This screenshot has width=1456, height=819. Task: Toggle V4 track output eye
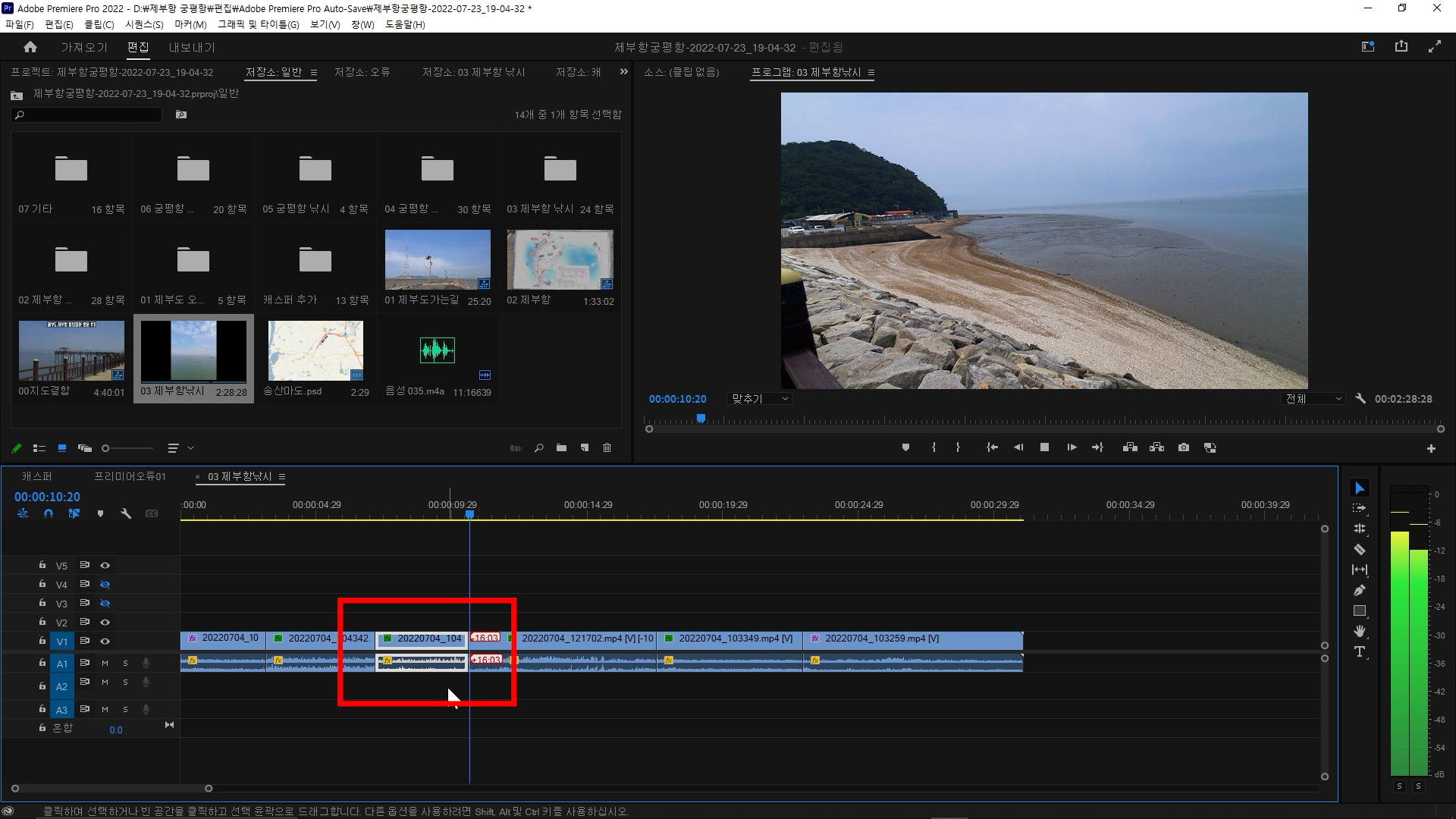(x=105, y=585)
